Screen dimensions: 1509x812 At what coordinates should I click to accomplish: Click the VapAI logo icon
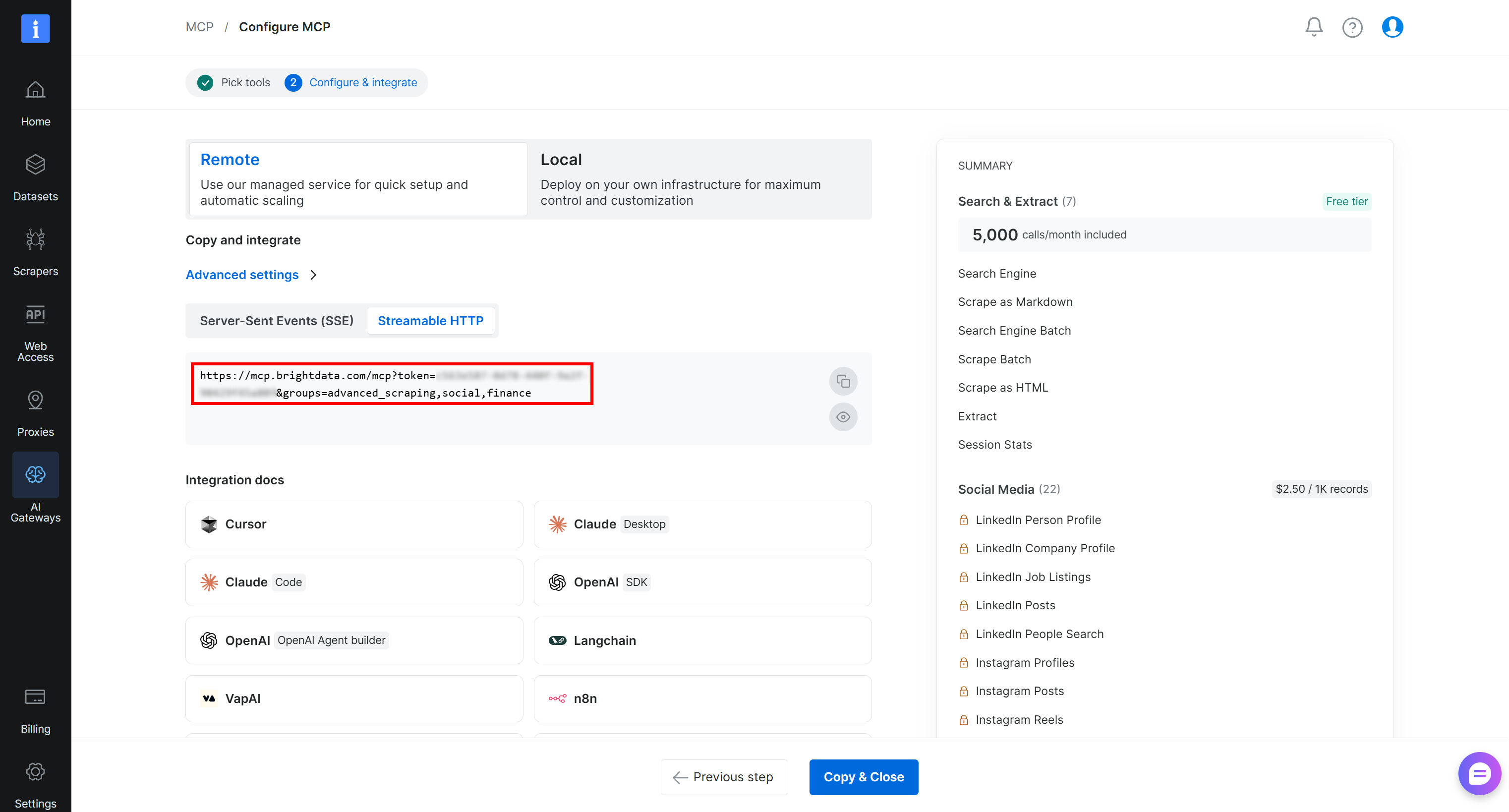[209, 698]
